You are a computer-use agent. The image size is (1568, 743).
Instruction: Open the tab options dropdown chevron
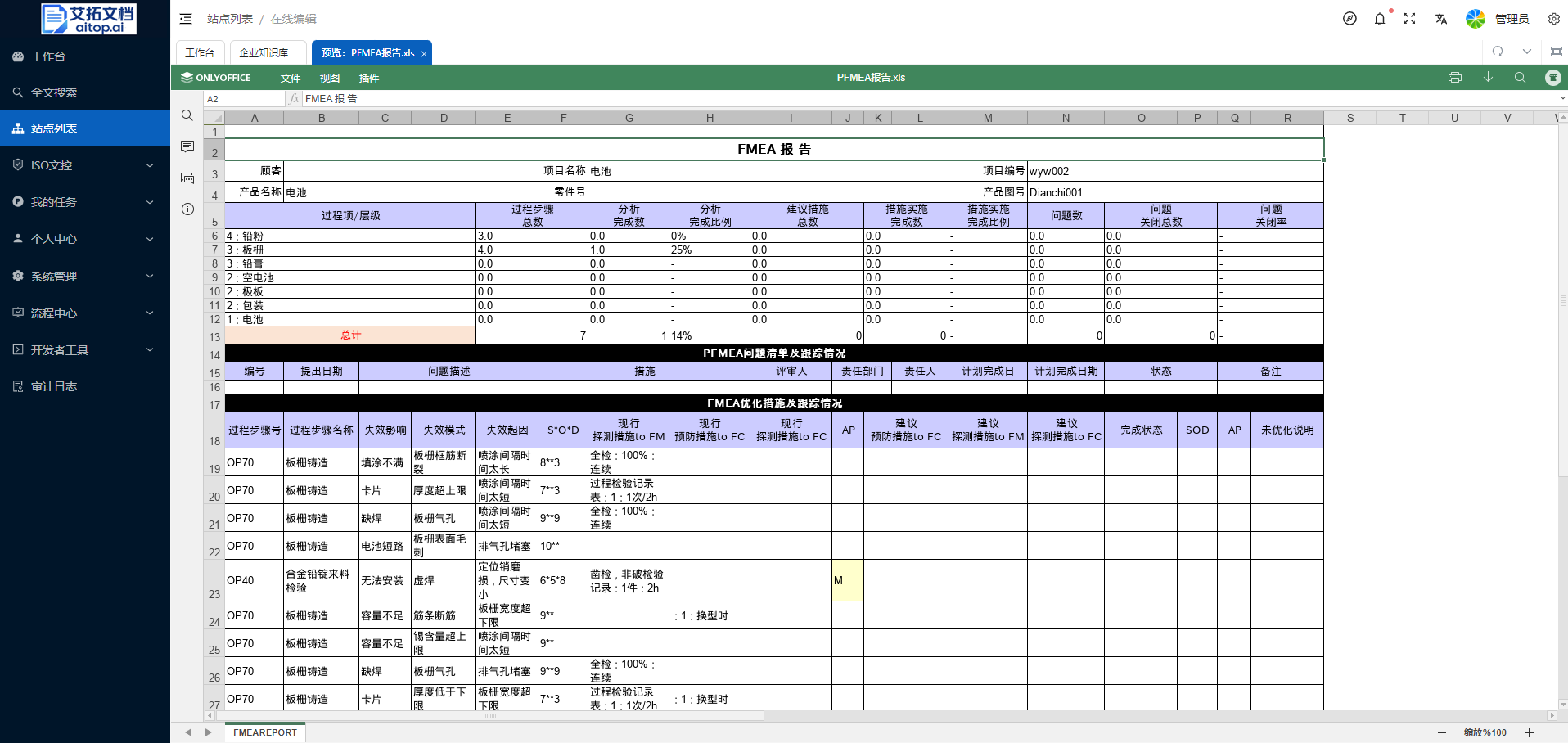coord(1526,52)
